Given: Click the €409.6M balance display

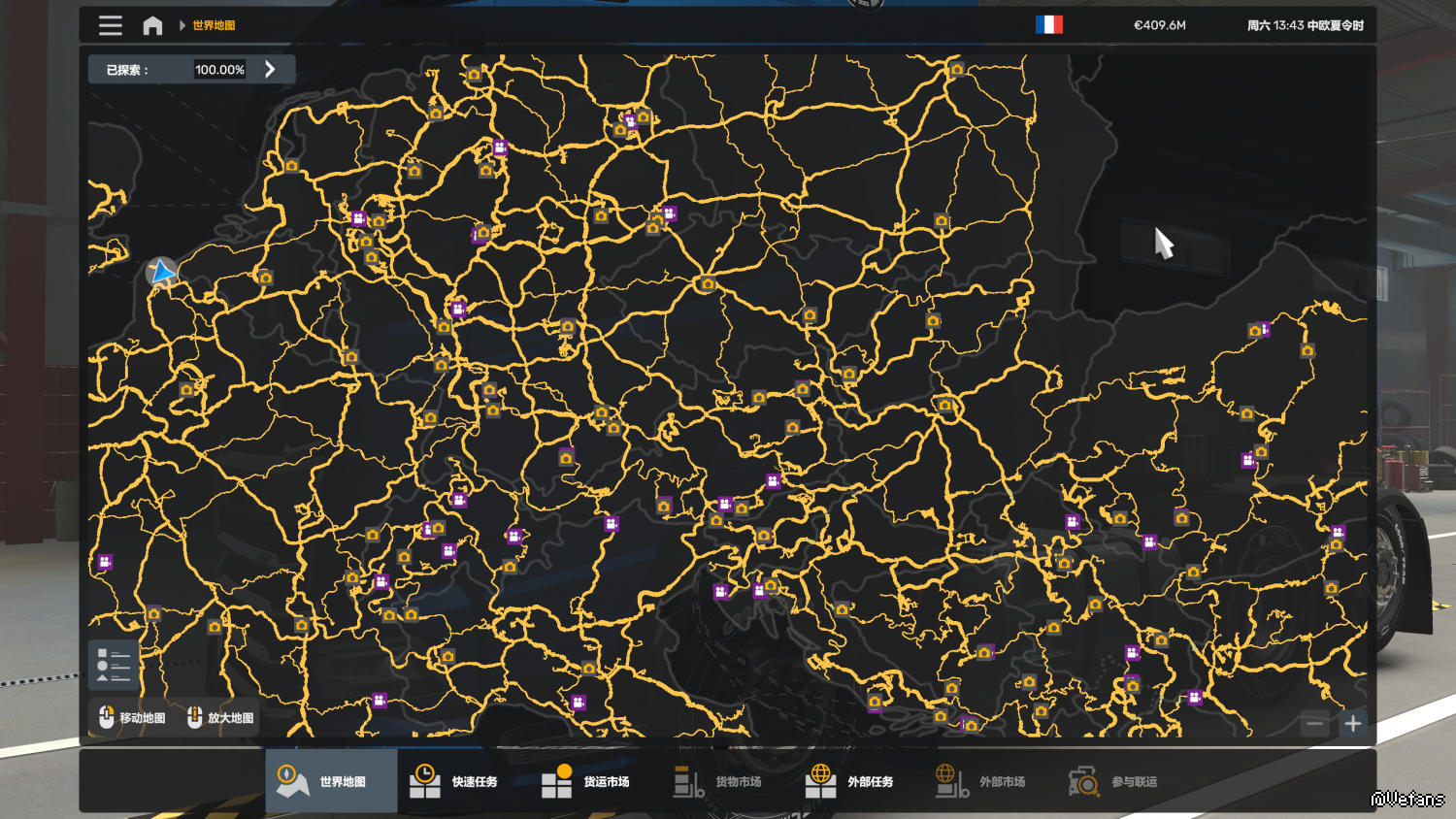Looking at the screenshot, I should point(1160,25).
